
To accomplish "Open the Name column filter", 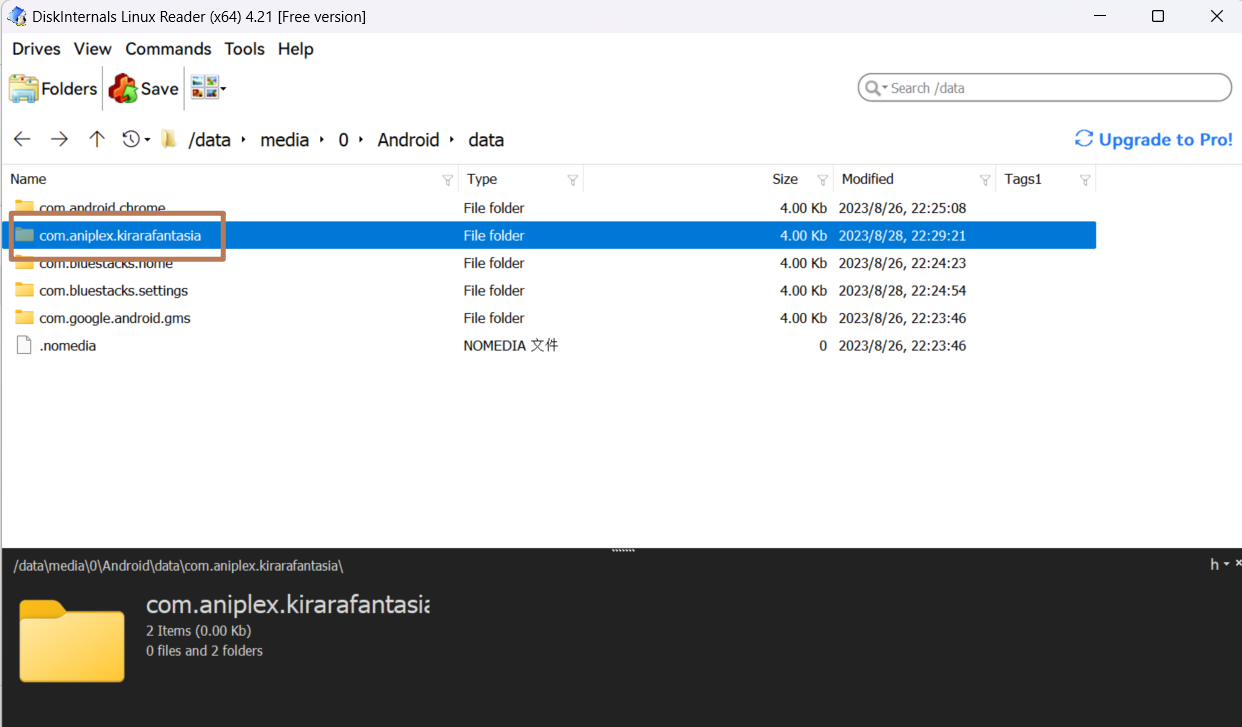I will pos(447,180).
